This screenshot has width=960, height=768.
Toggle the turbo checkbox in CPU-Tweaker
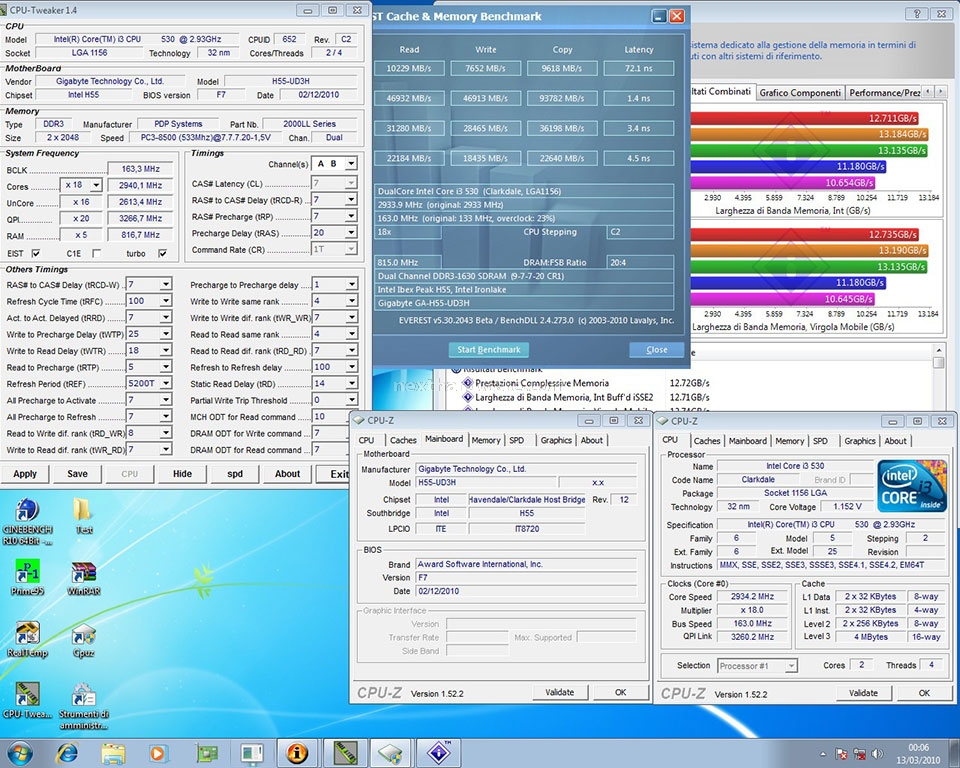click(x=162, y=253)
